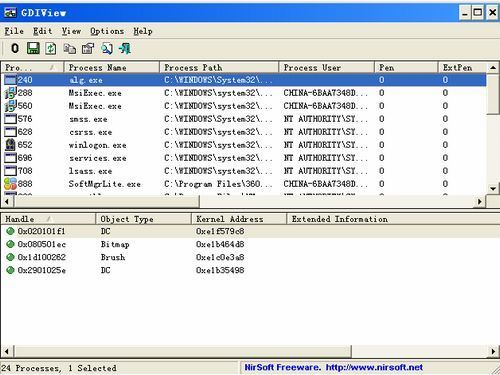The height and width of the screenshot is (375, 500).
Task: Click the handle list scroll right arrow
Action: point(493,351)
